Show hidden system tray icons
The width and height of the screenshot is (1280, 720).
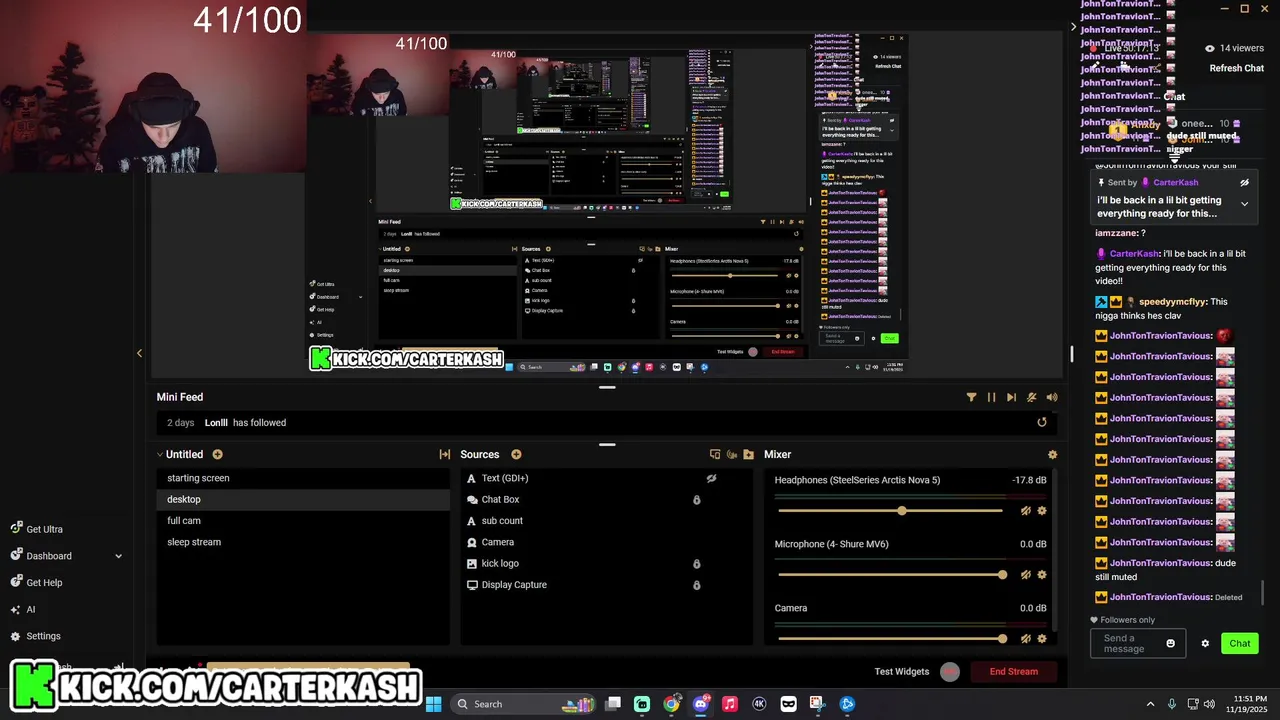(x=1150, y=704)
